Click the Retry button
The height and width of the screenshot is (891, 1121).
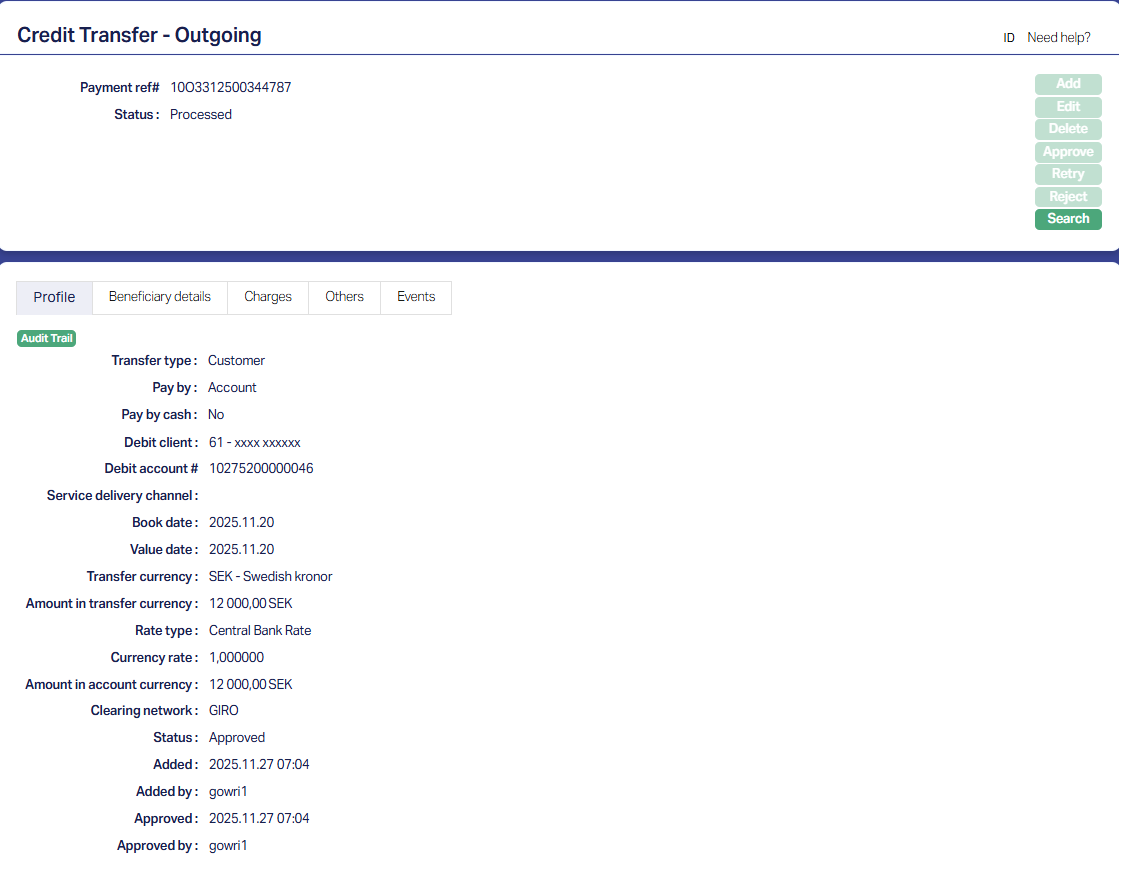pos(1068,174)
